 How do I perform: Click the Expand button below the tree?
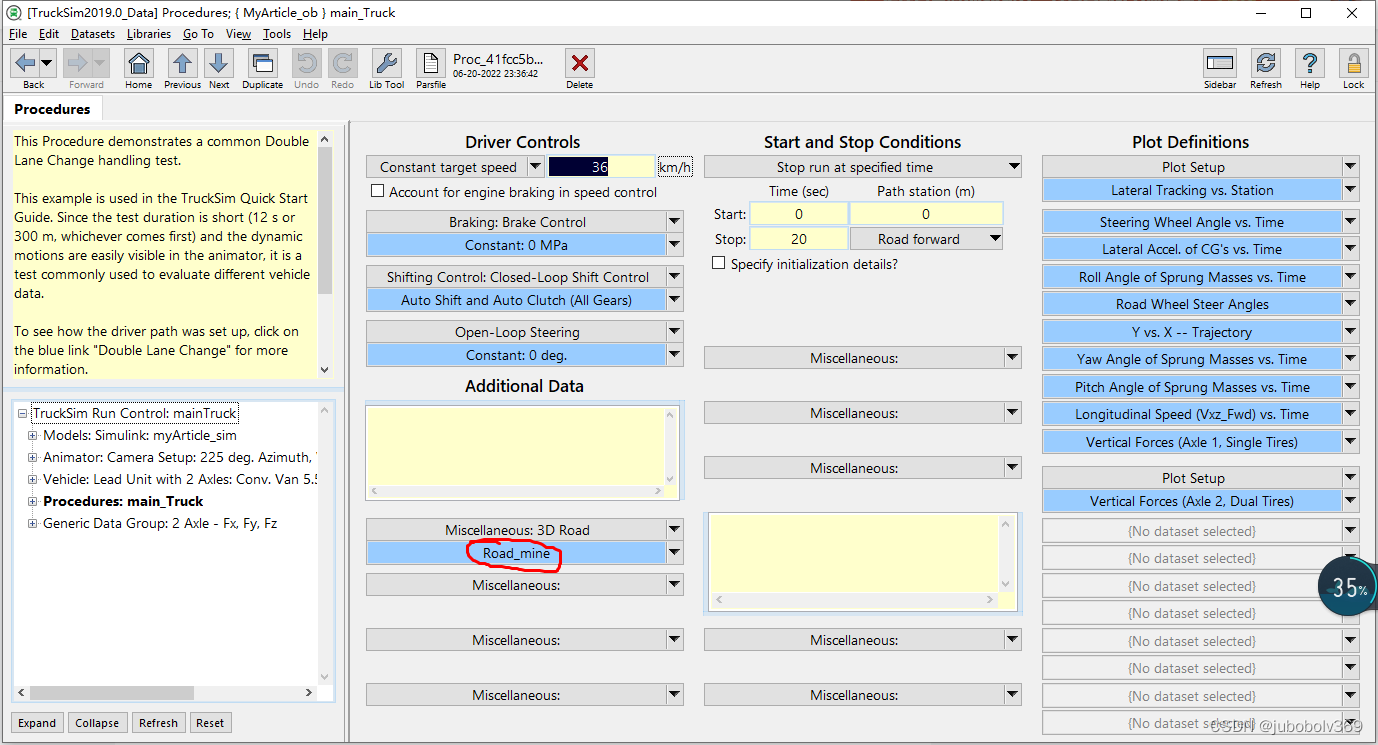[x=37, y=723]
